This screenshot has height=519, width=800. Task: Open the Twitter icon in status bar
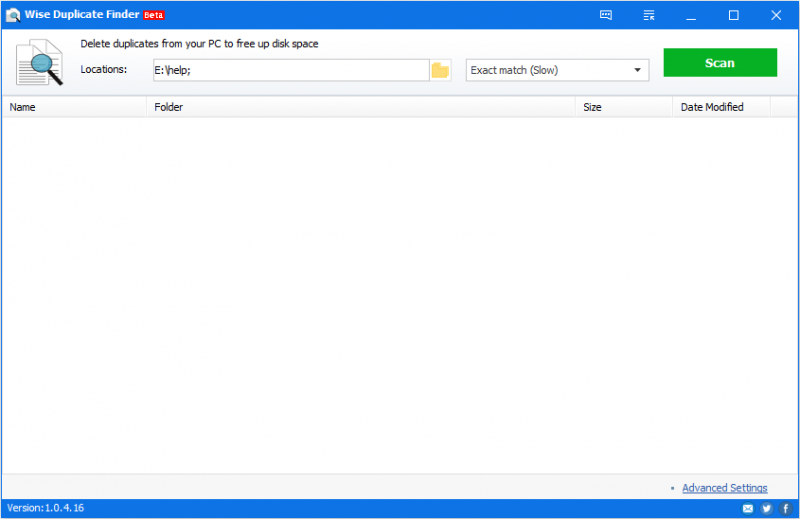point(766,508)
